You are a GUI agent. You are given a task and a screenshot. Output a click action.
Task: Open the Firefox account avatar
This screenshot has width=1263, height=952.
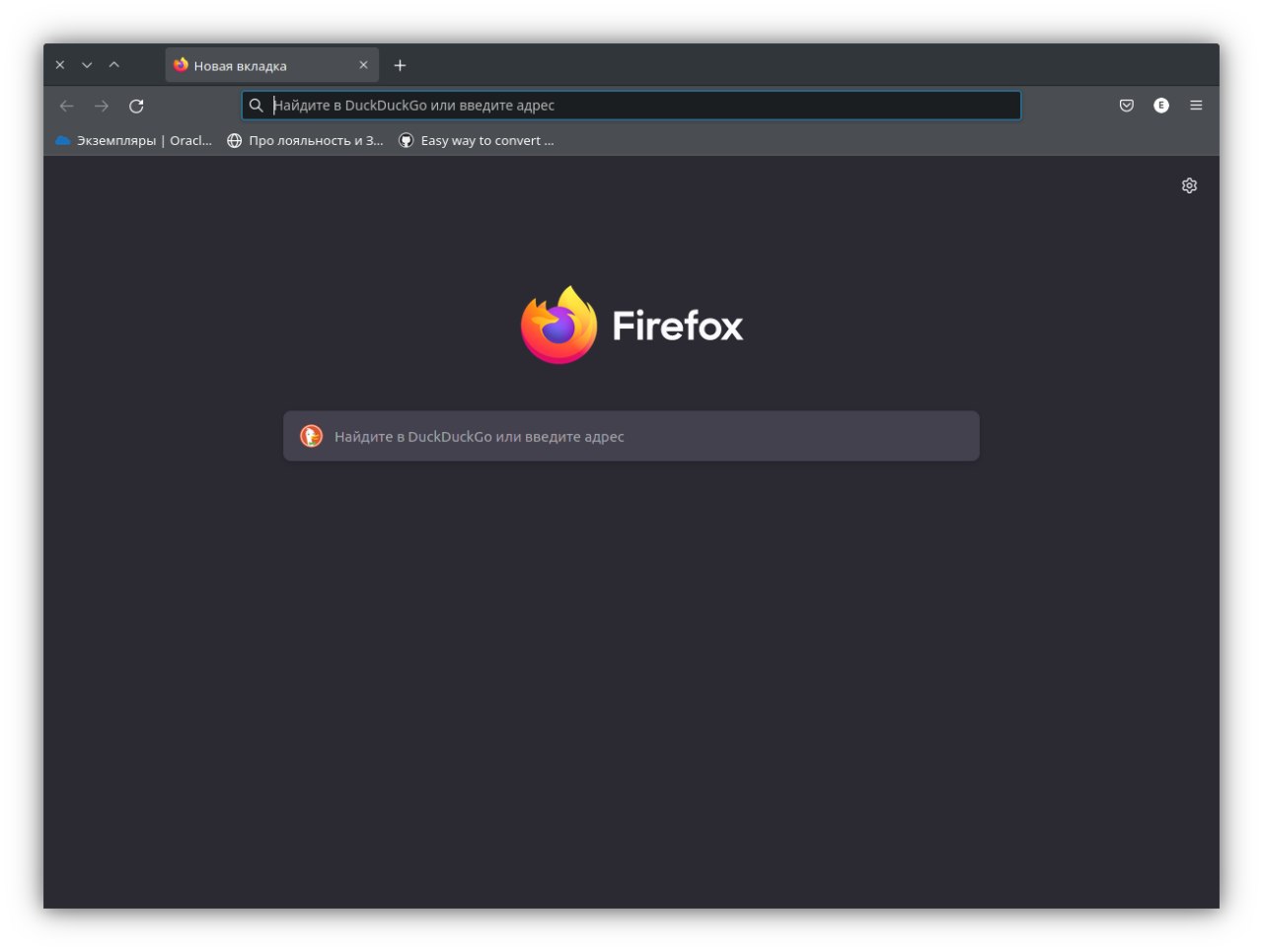pos(1161,106)
